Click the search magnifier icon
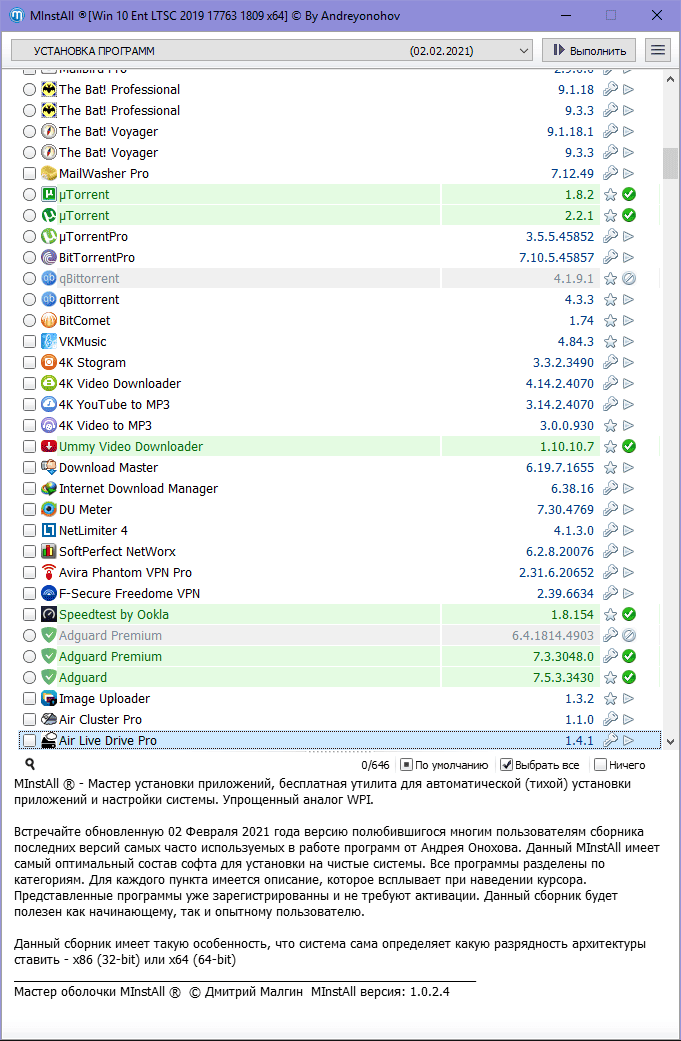681x1041 pixels. [30, 763]
